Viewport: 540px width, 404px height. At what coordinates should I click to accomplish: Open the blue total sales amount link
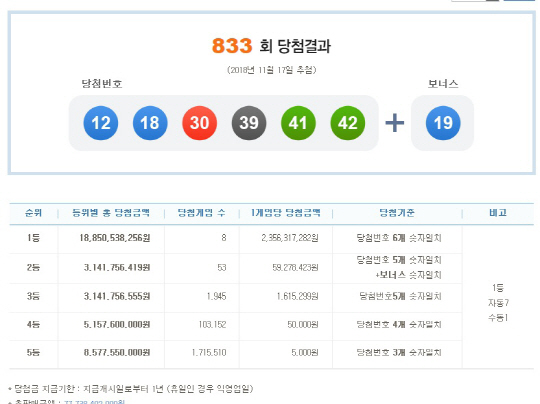pos(94,402)
